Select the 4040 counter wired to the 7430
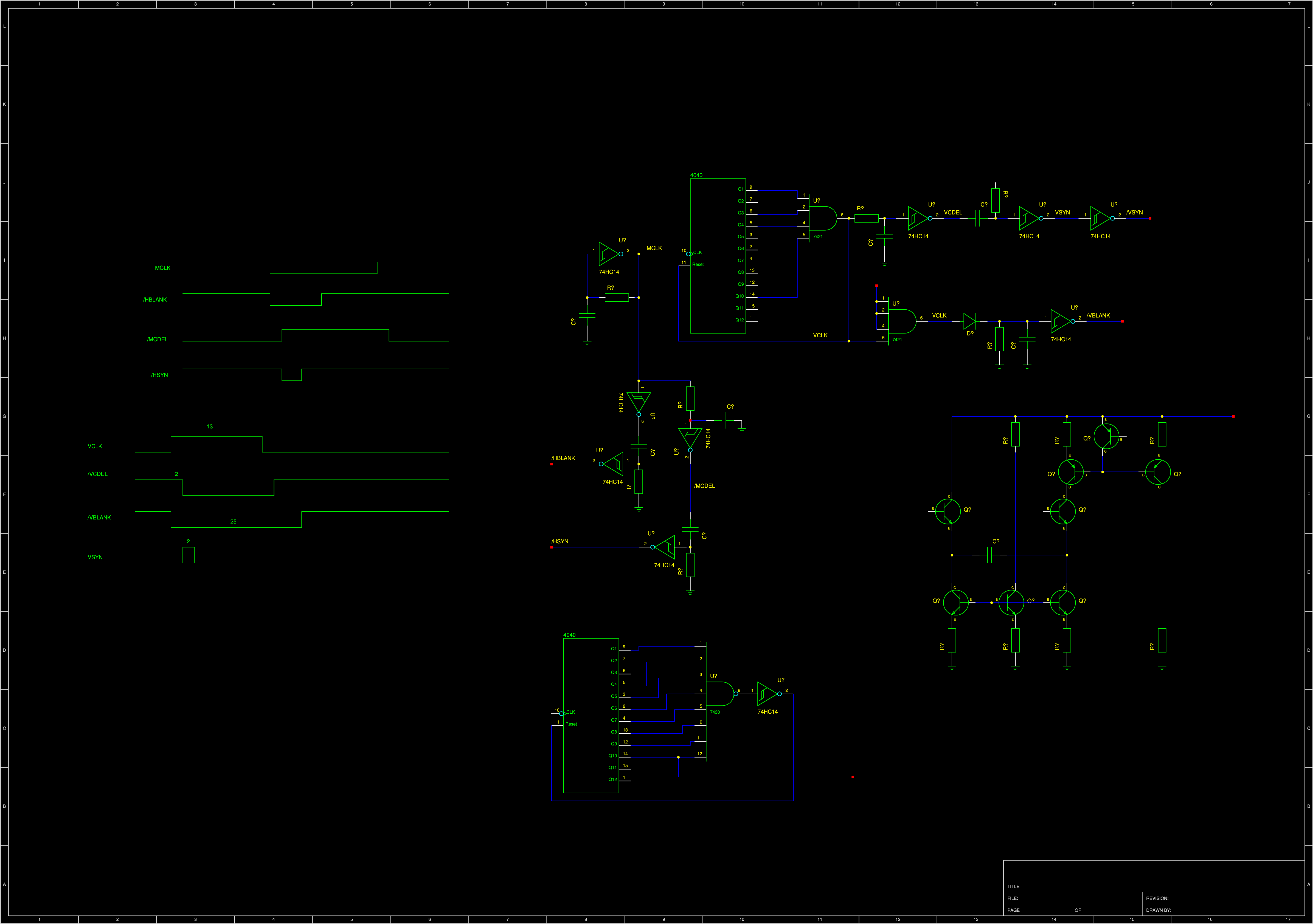The width and height of the screenshot is (1313, 924). 591,716
